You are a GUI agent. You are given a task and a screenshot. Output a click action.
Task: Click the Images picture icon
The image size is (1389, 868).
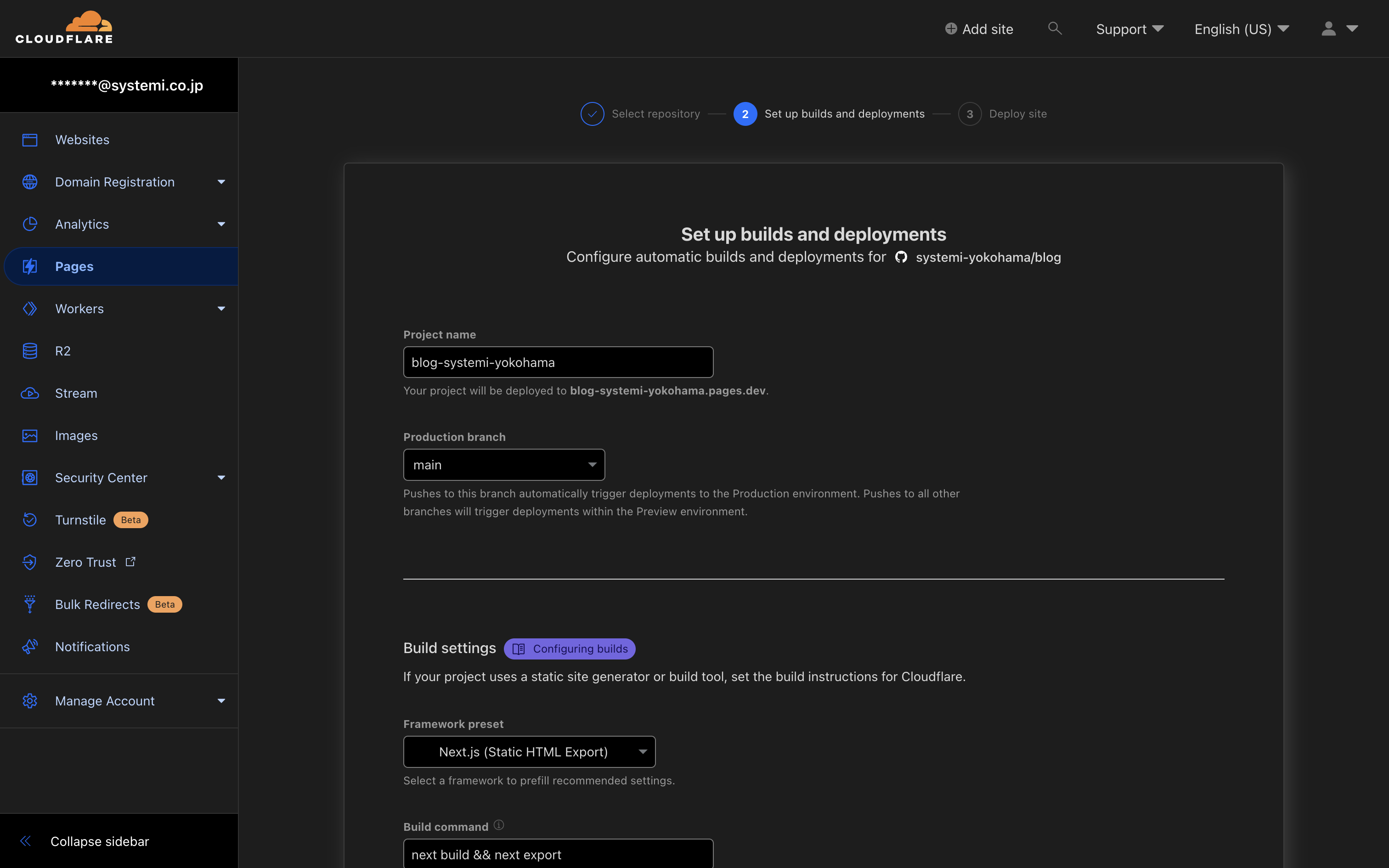tap(30, 436)
